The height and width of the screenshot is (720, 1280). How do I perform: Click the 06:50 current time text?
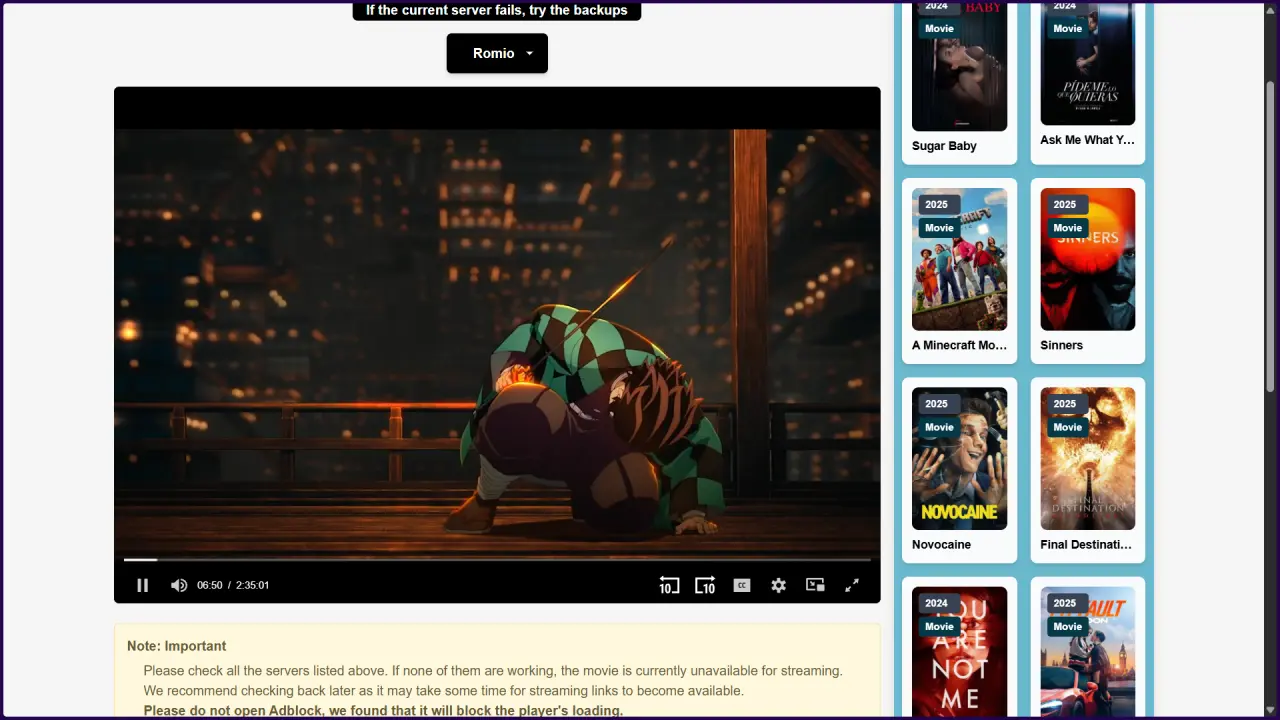[209, 585]
